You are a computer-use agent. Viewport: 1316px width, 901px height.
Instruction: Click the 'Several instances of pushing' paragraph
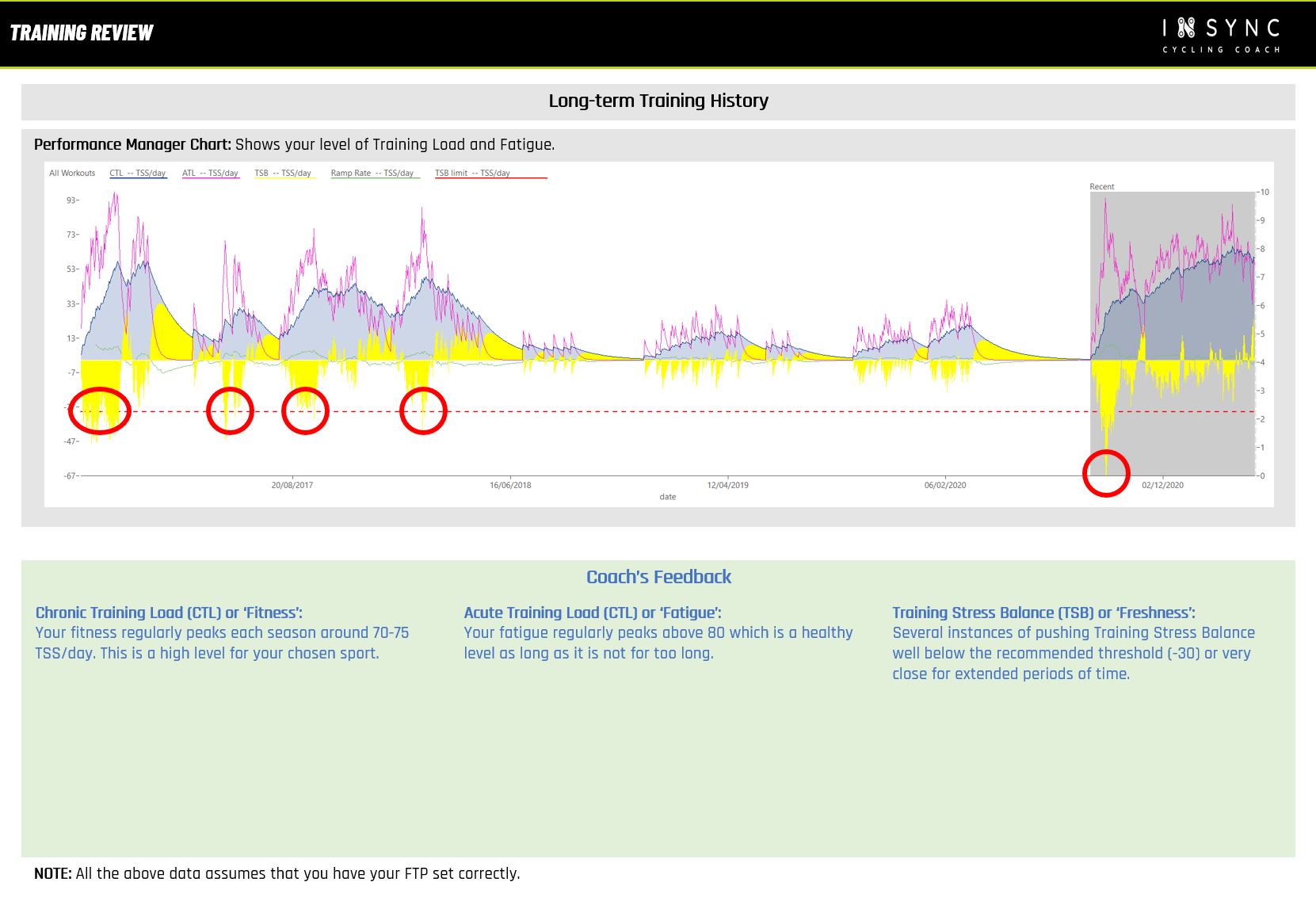click(1074, 653)
